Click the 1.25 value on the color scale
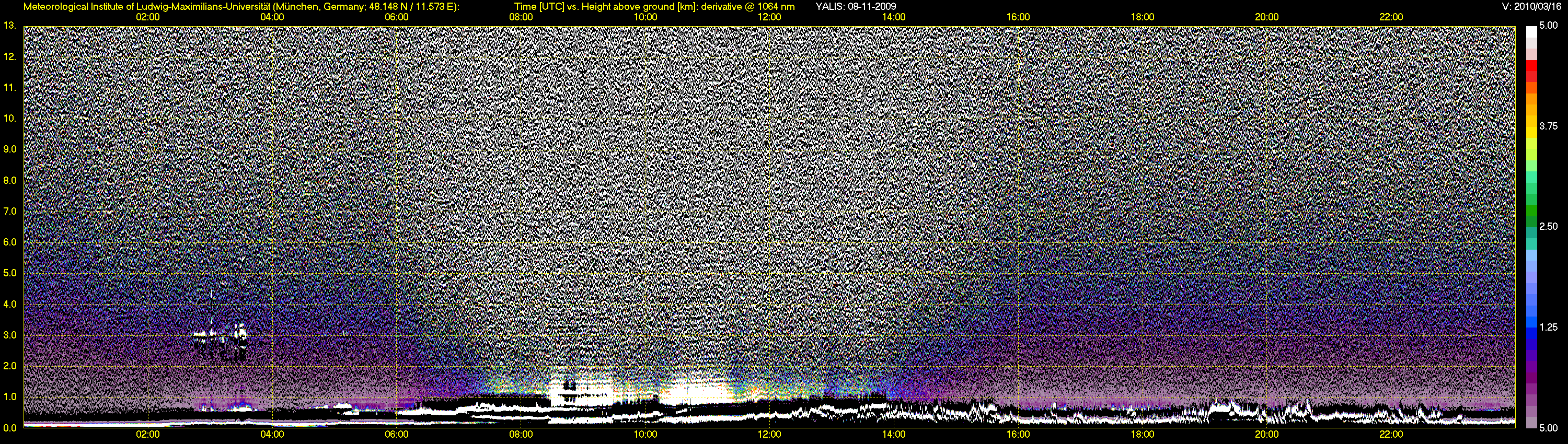 click(x=1548, y=327)
